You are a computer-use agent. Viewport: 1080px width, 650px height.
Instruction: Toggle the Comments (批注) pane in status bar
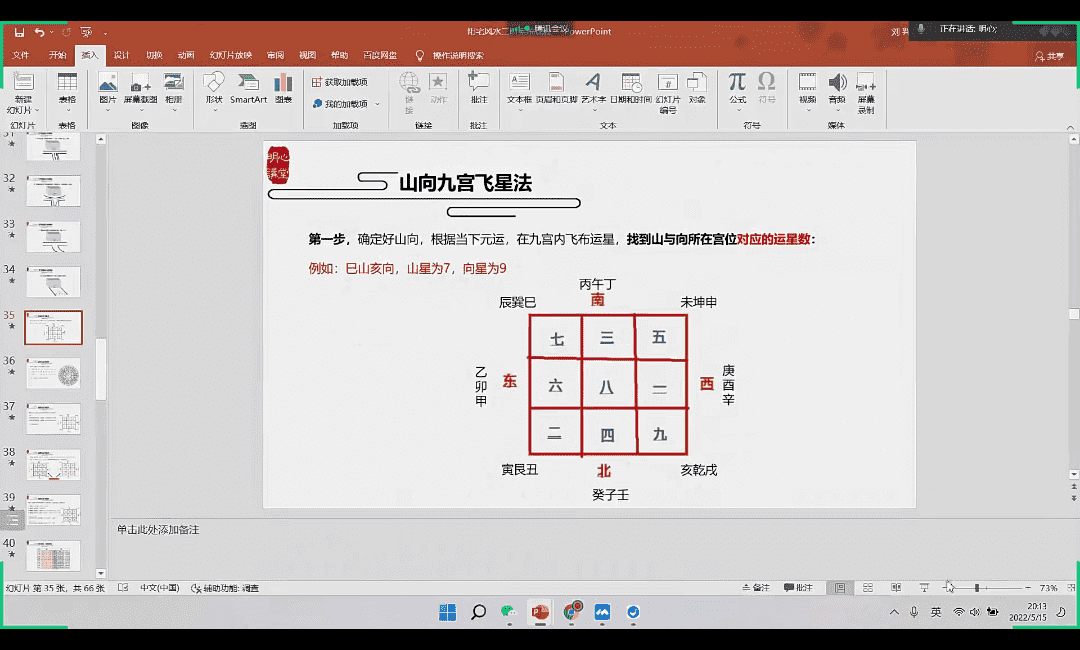pyautogui.click(x=798, y=588)
